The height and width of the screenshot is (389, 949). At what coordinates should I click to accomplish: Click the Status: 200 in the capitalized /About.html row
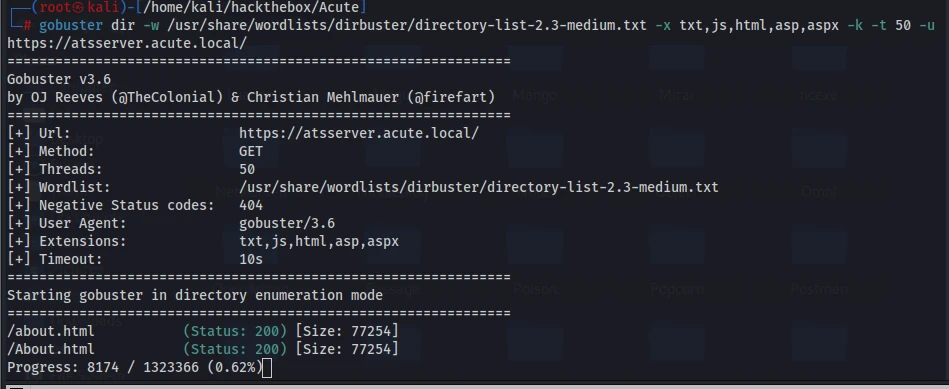click(235, 349)
